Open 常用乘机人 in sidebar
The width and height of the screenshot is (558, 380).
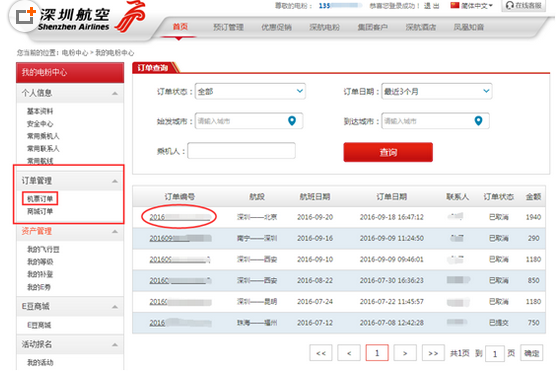tap(43, 136)
